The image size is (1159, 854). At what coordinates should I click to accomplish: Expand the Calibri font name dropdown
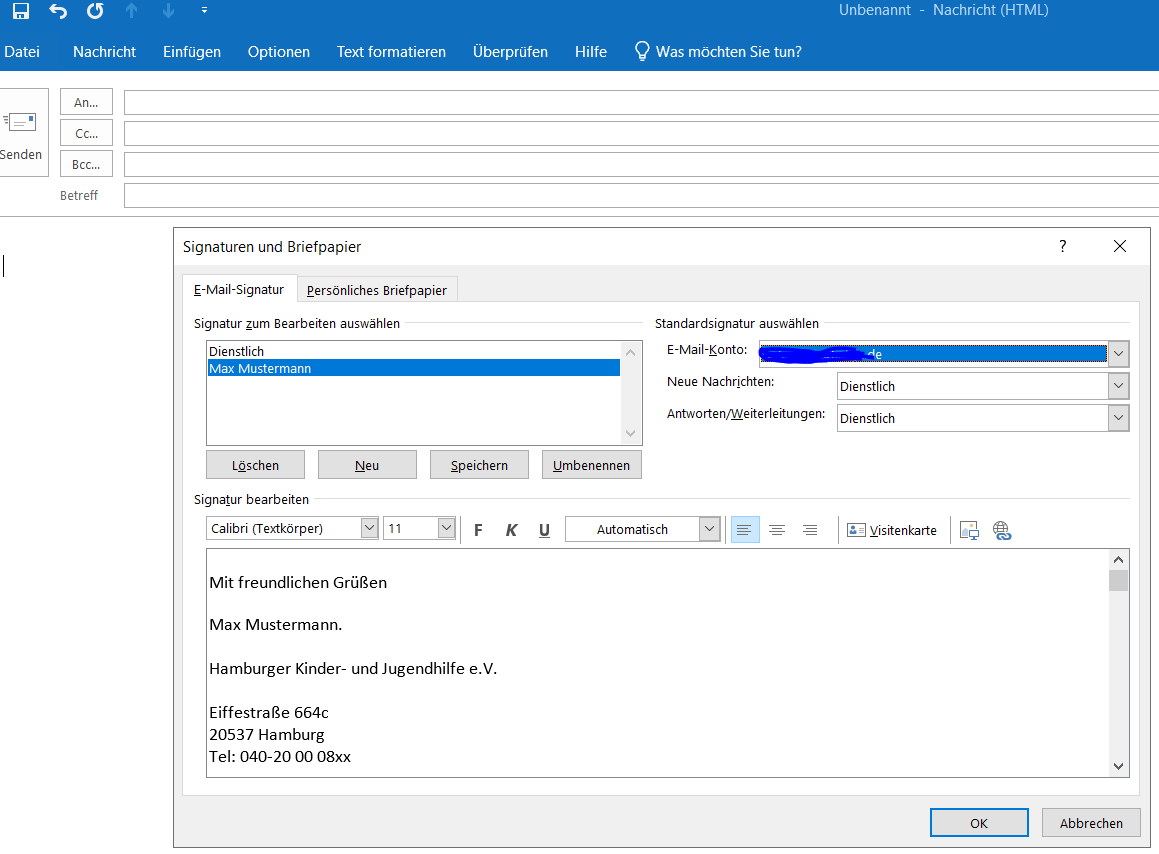pos(369,528)
